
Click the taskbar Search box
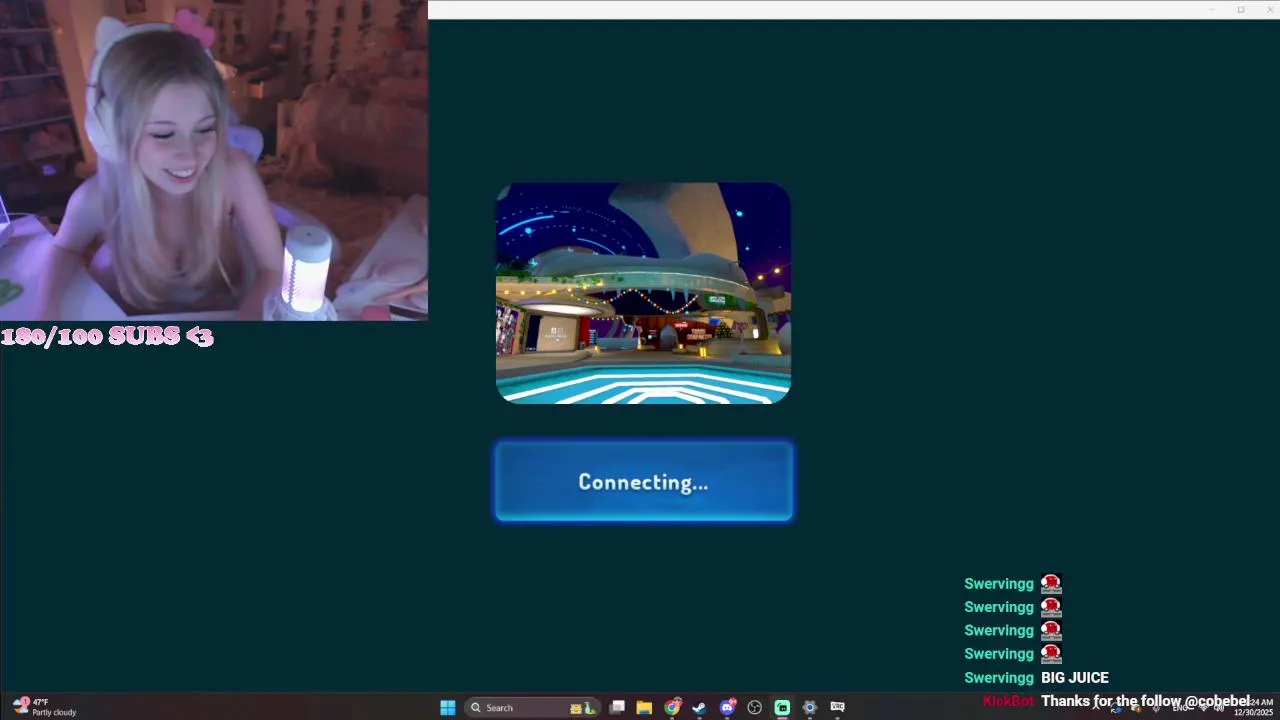click(533, 708)
